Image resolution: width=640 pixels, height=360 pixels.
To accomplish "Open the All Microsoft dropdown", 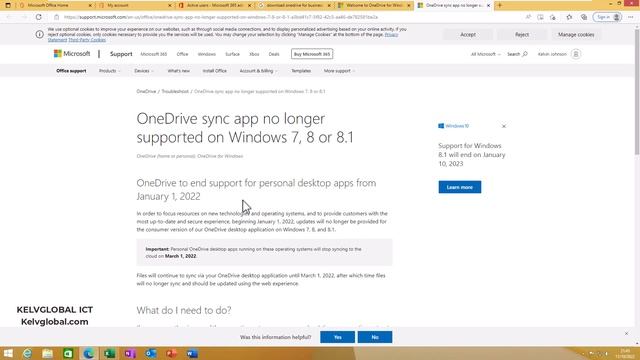I will [x=485, y=54].
